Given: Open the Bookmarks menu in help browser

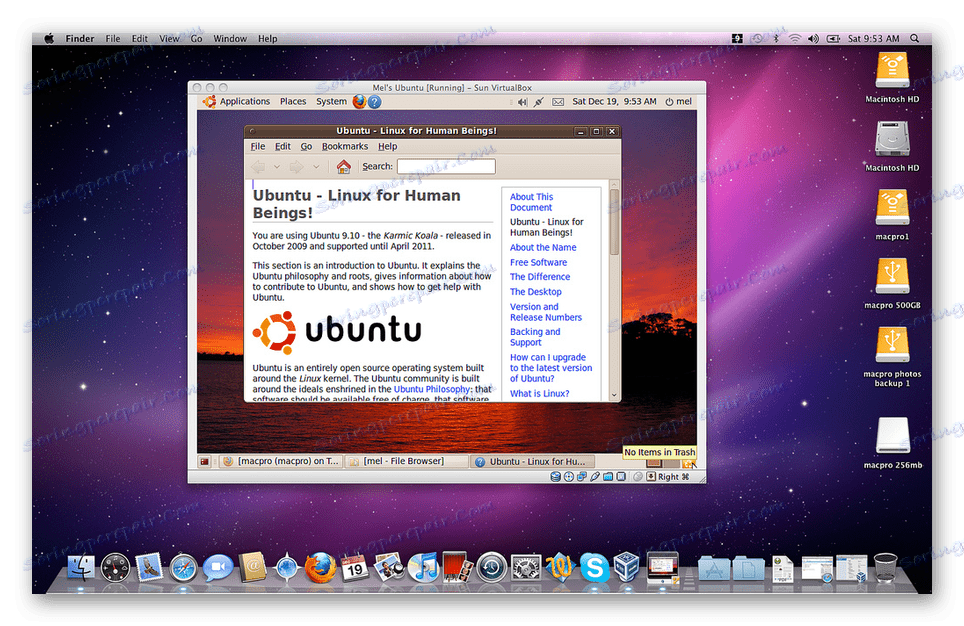Looking at the screenshot, I should coord(345,146).
